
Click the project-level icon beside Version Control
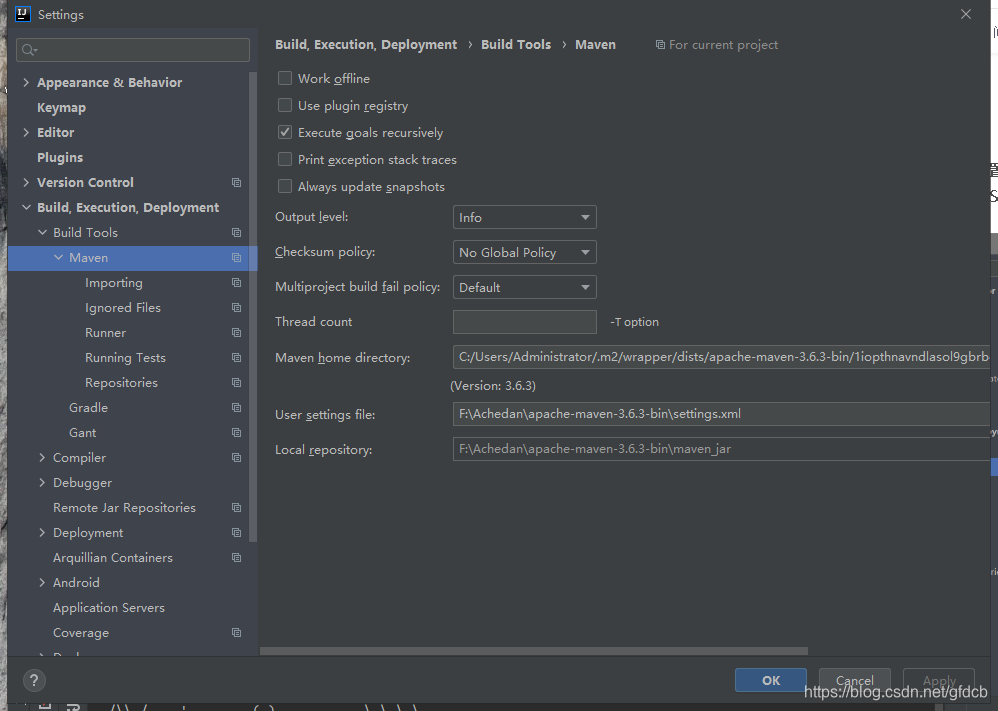coord(237,183)
